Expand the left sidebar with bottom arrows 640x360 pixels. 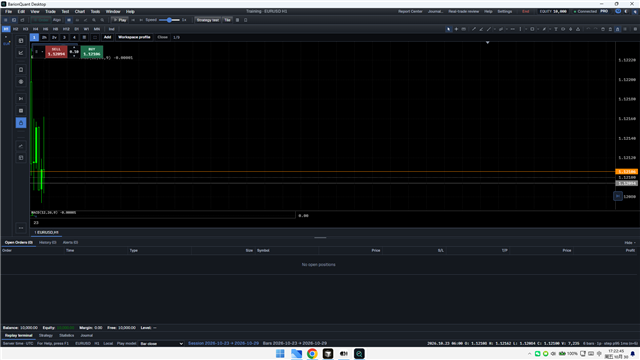21,228
